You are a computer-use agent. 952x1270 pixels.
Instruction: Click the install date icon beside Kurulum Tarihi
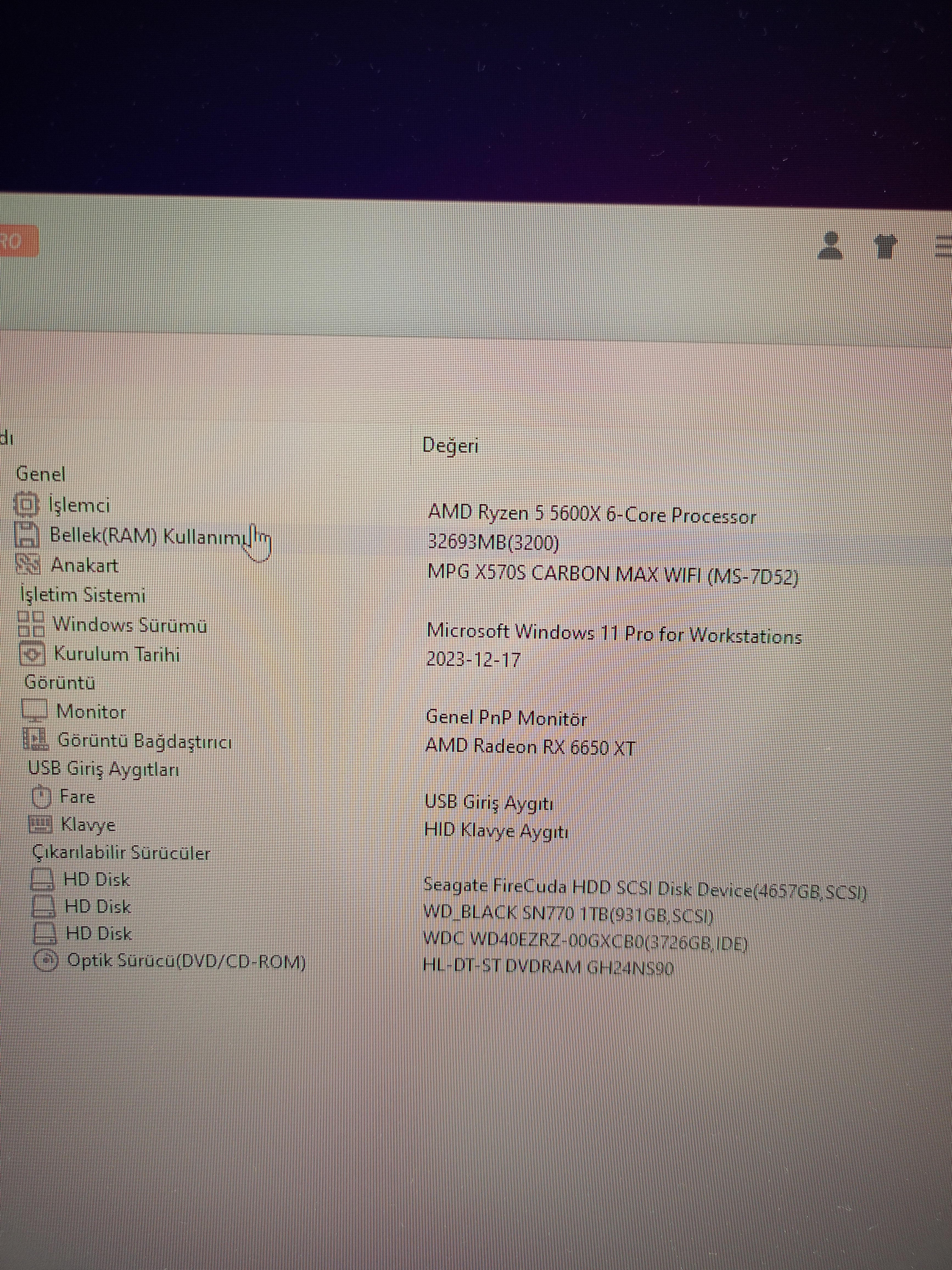(x=32, y=653)
